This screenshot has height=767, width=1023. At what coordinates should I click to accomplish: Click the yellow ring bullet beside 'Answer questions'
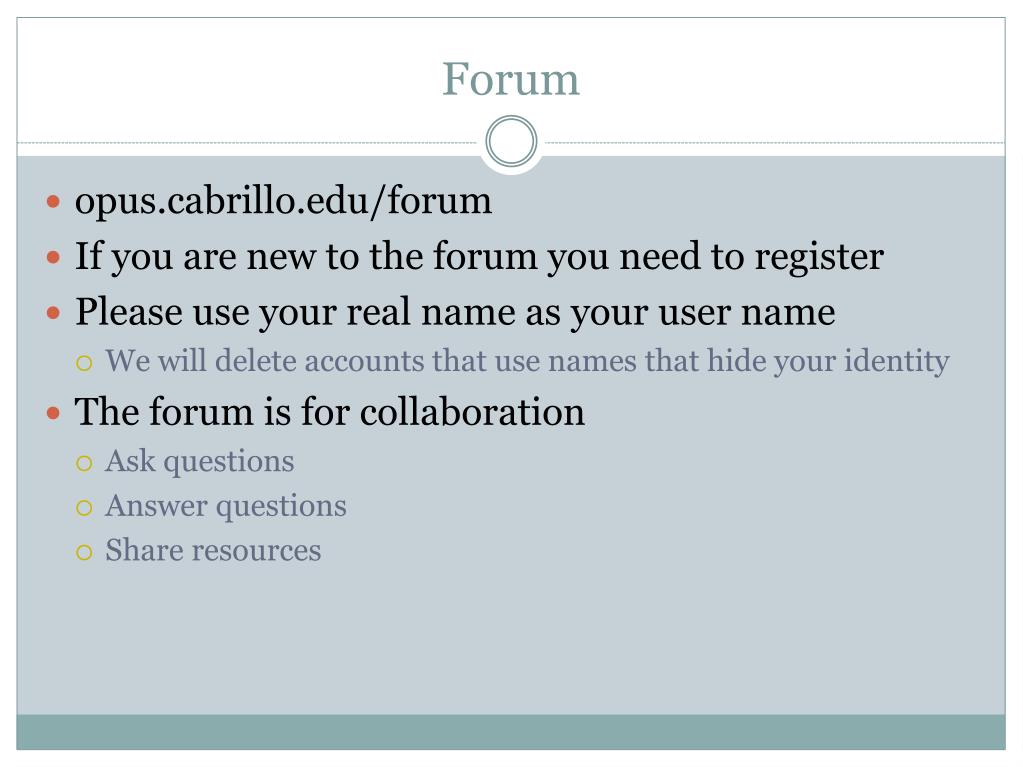(84, 508)
